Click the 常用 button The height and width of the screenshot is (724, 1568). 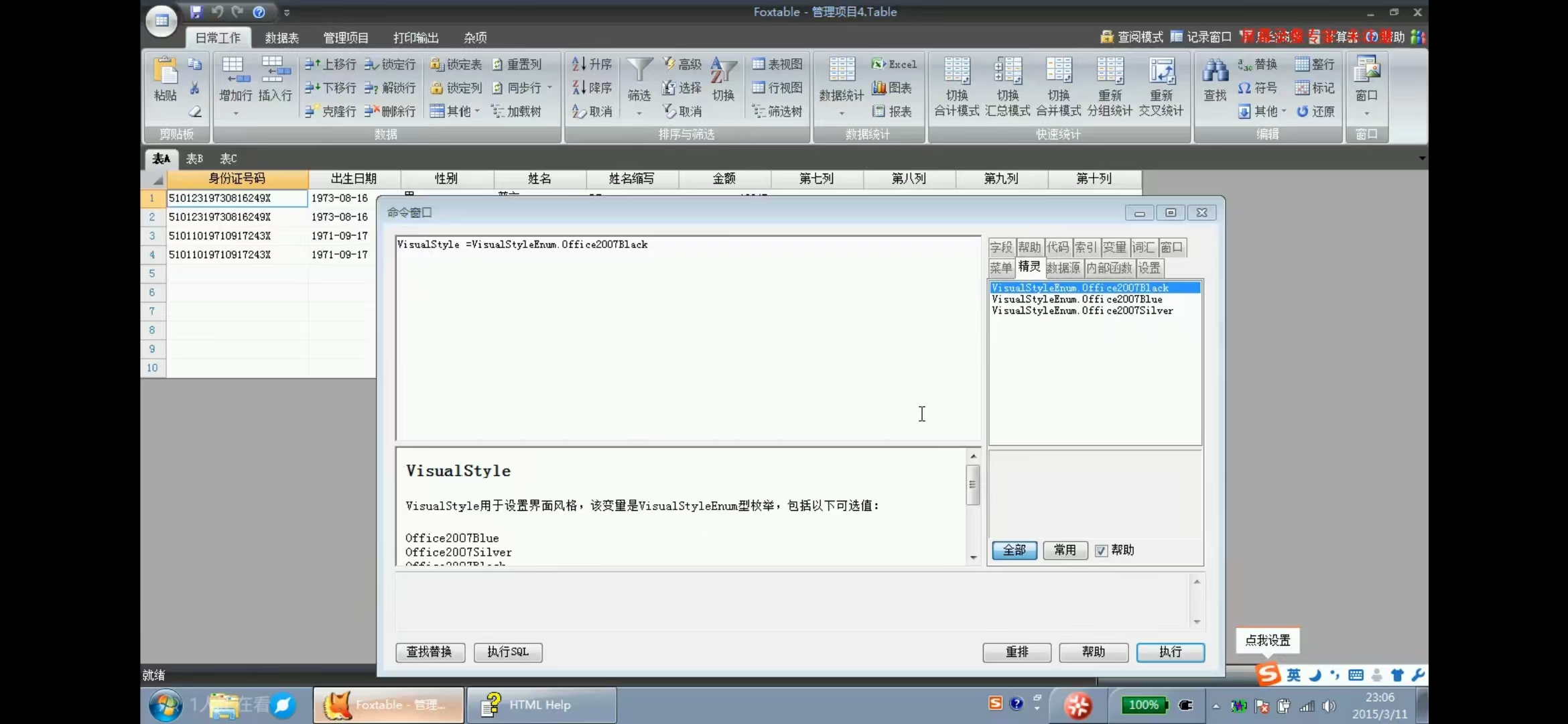click(x=1065, y=550)
